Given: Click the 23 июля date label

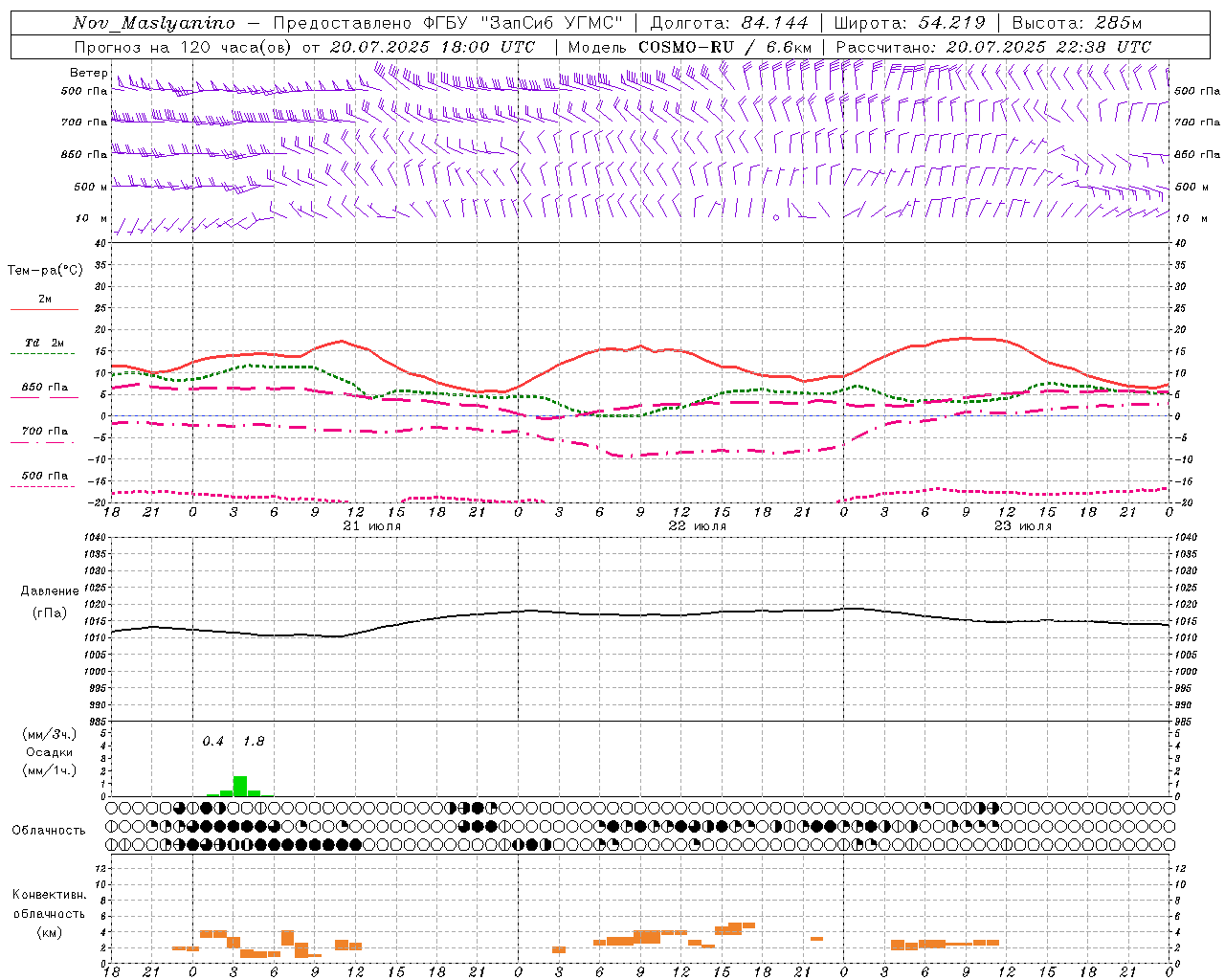Looking at the screenshot, I should pyautogui.click(x=1023, y=525).
